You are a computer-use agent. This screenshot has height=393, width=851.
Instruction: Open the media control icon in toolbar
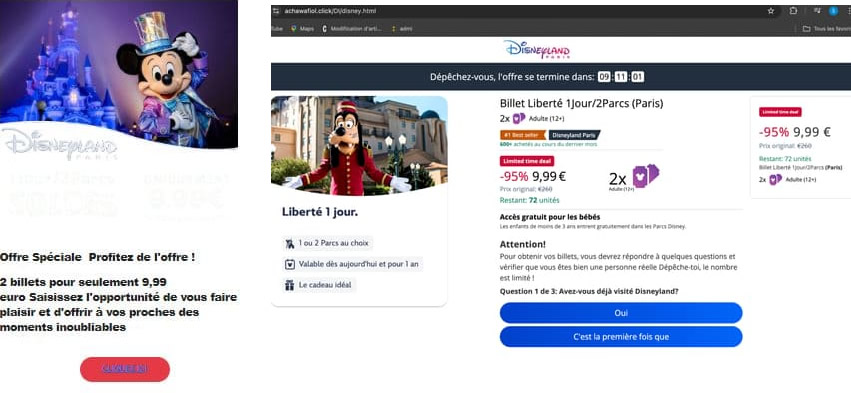[x=817, y=11]
